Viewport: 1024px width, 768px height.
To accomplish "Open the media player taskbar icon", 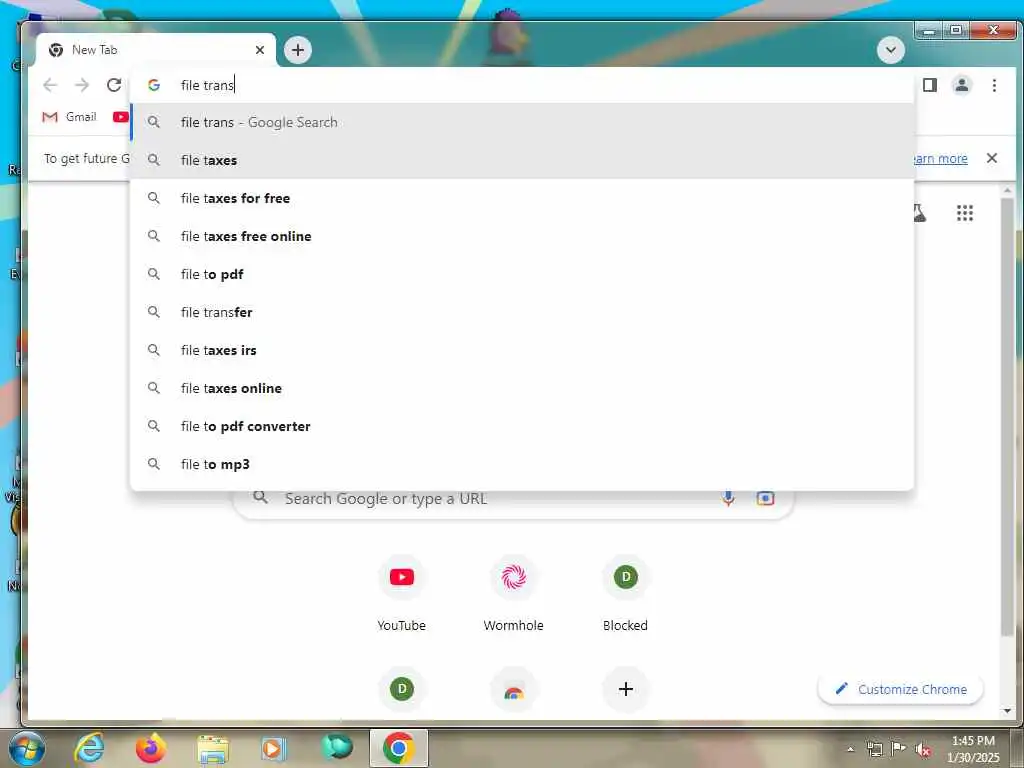I will click(x=273, y=749).
